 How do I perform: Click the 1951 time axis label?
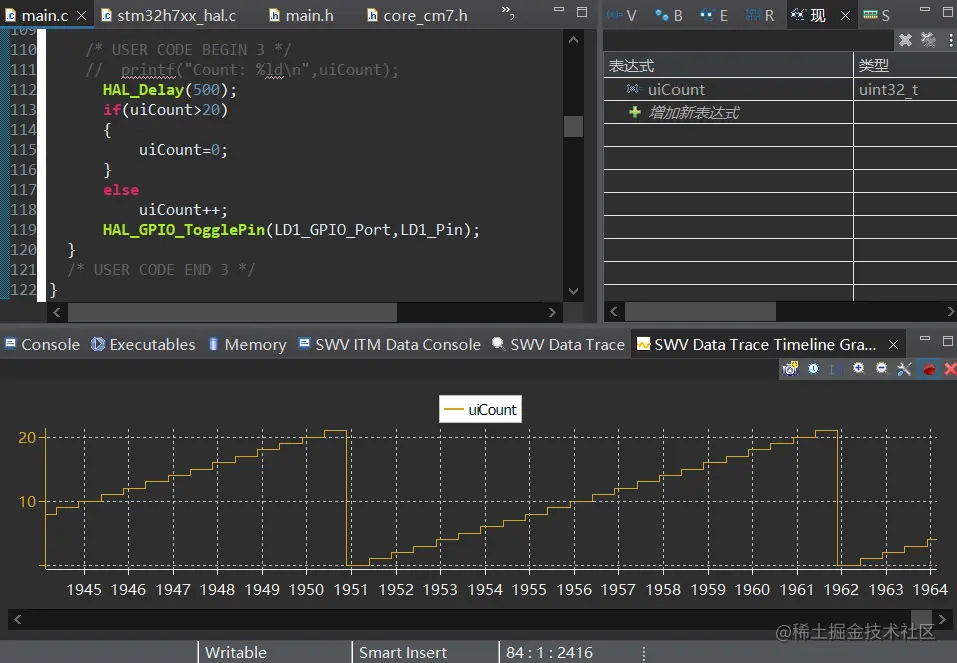click(x=351, y=590)
